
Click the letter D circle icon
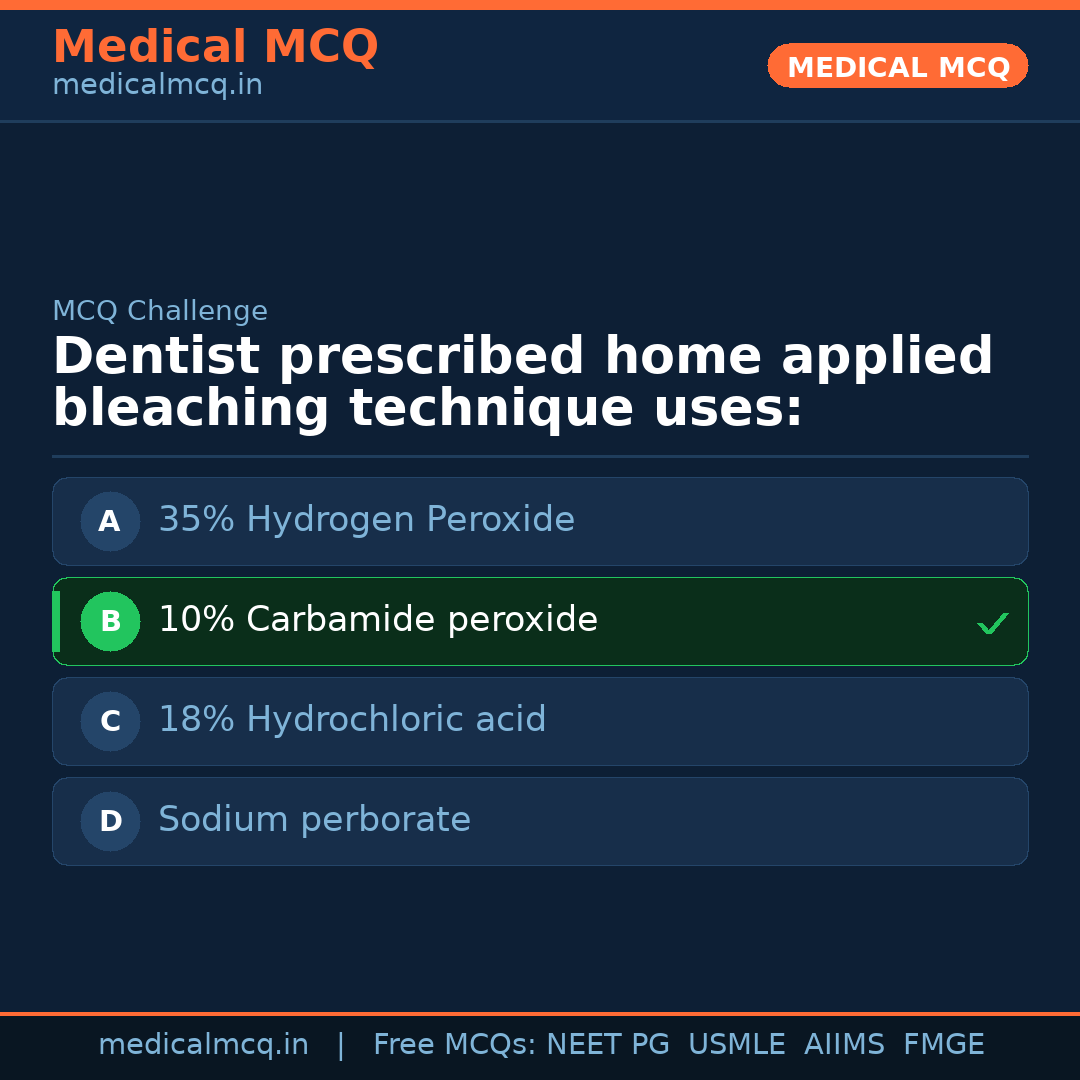(x=110, y=821)
